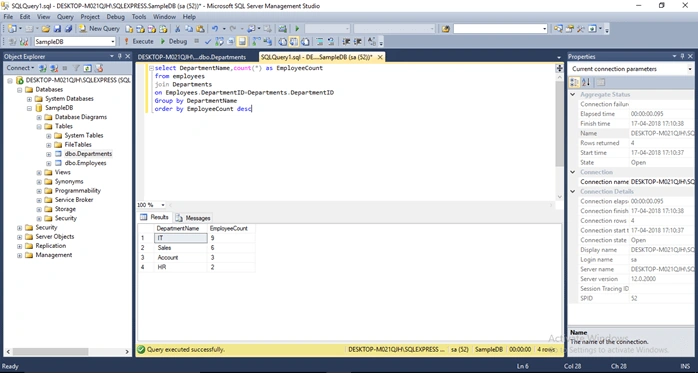Toggle Include Client Statistics
The width and height of the screenshot is (698, 373).
point(267,41)
